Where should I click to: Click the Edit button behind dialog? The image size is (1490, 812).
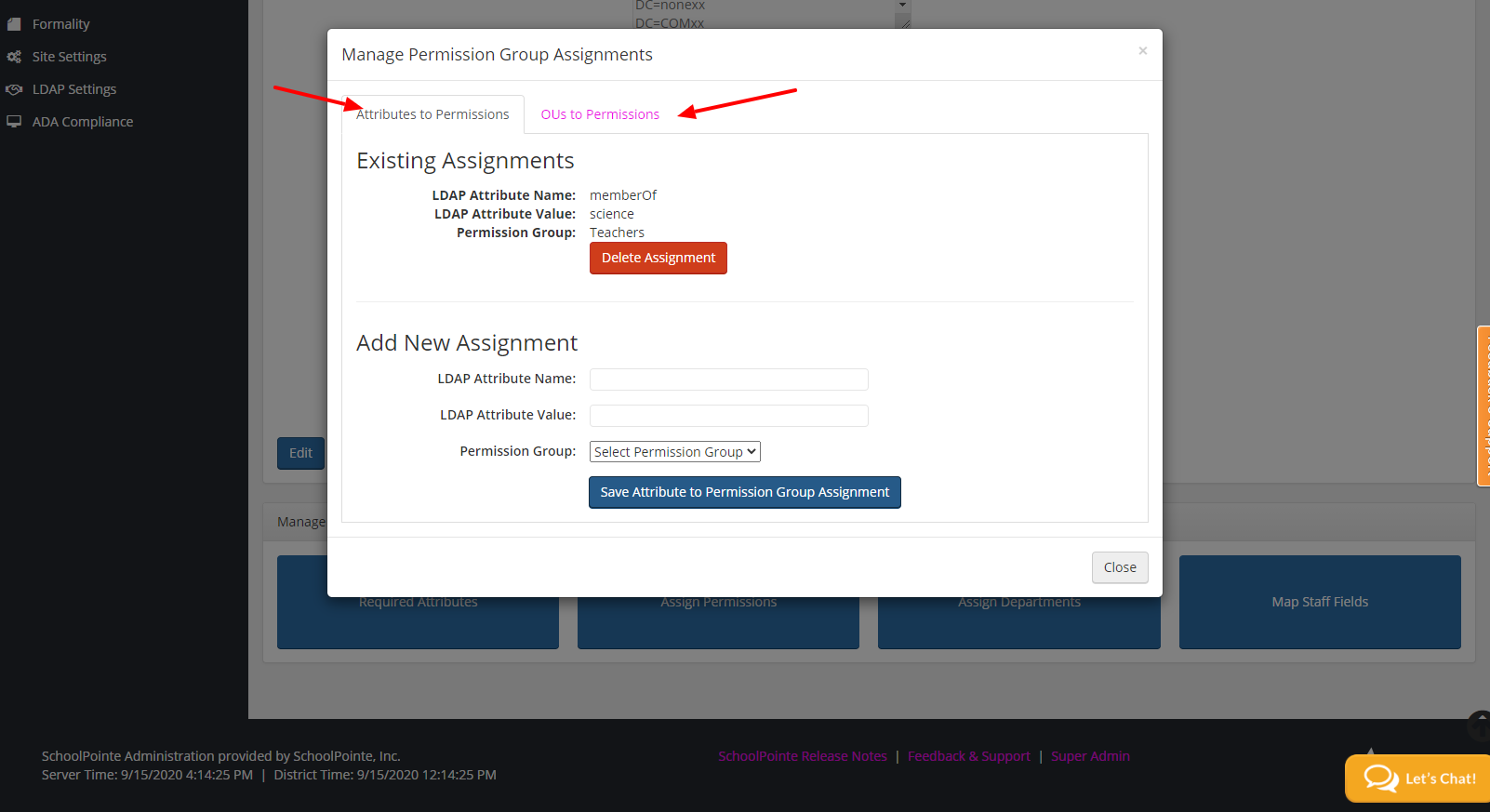point(300,453)
